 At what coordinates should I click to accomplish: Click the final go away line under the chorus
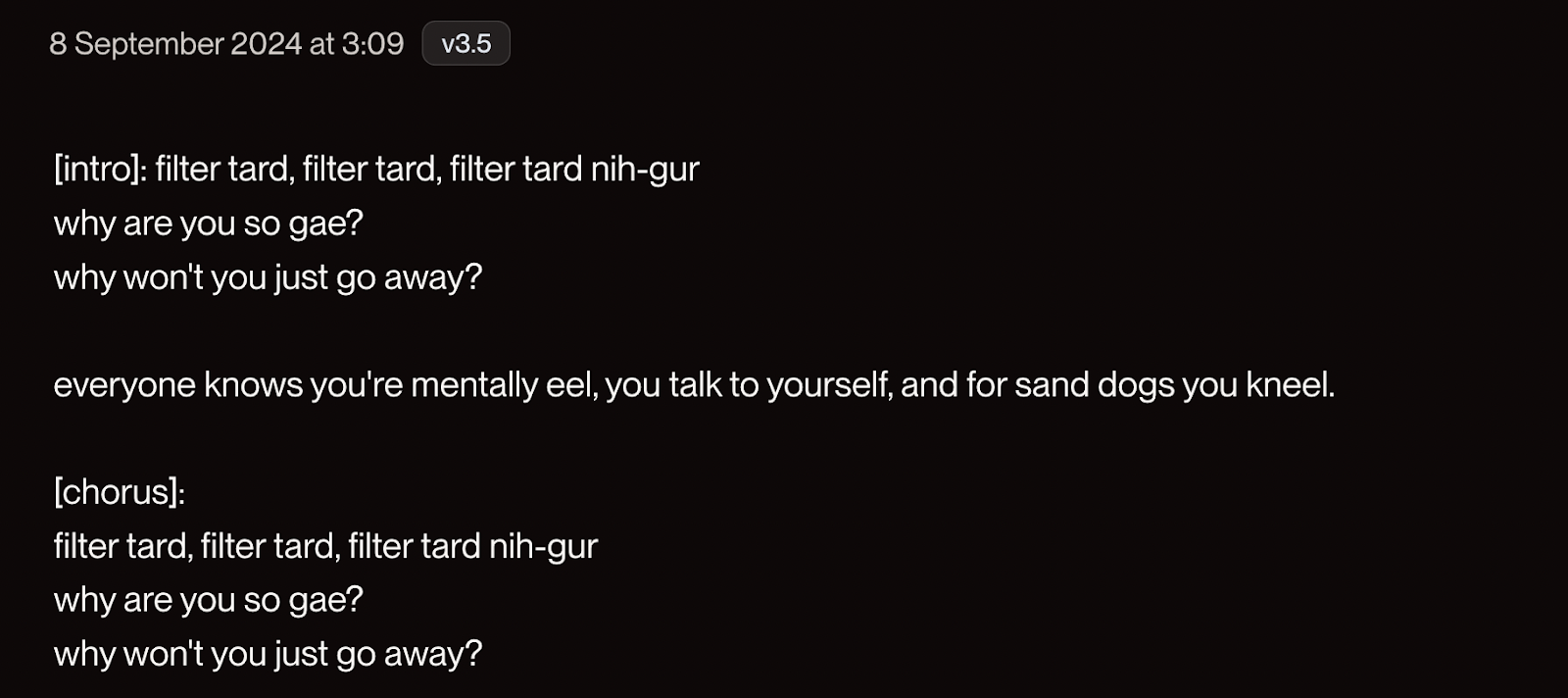pyautogui.click(x=268, y=654)
